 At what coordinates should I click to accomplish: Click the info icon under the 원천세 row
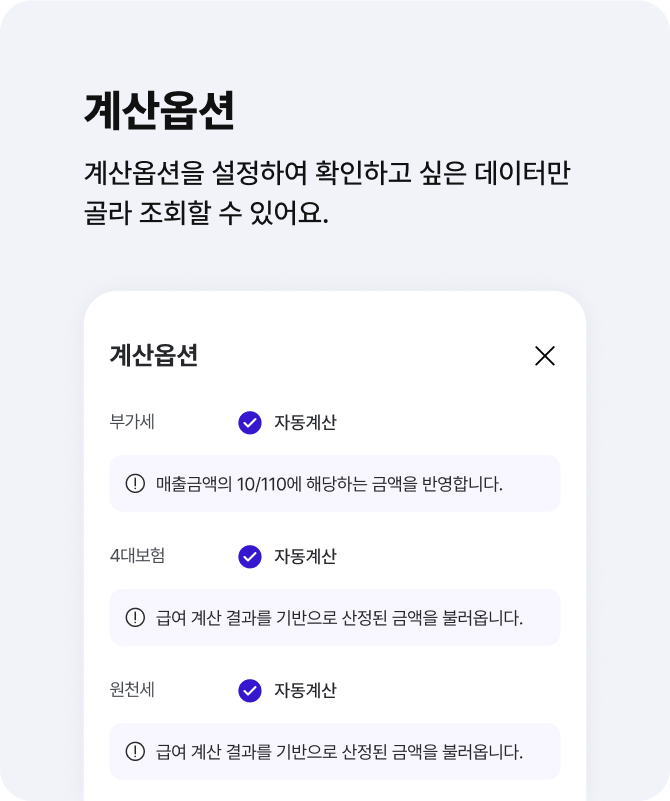point(135,752)
